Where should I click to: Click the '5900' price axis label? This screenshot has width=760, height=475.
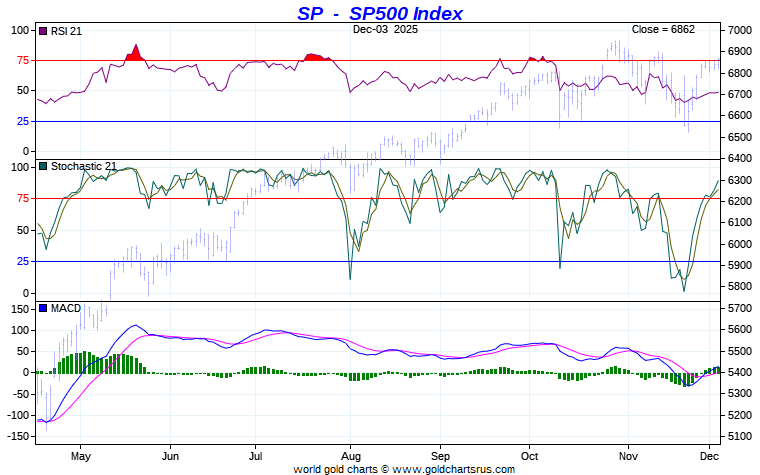pos(740,265)
